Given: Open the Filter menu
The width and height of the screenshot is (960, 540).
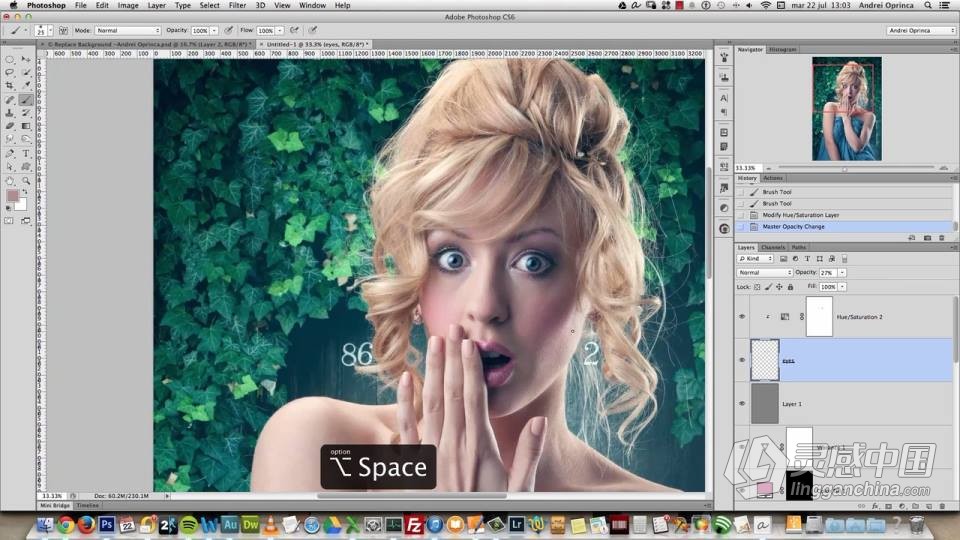Looking at the screenshot, I should tap(238, 5).
